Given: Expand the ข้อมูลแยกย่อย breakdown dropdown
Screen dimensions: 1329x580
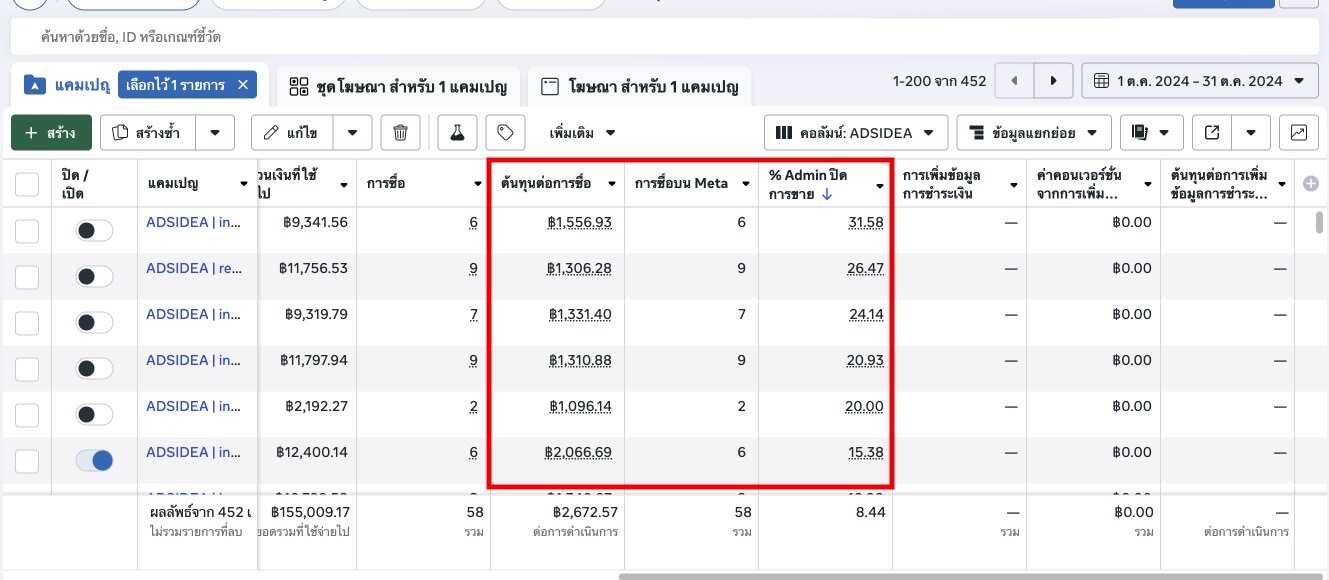Looking at the screenshot, I should point(1033,133).
